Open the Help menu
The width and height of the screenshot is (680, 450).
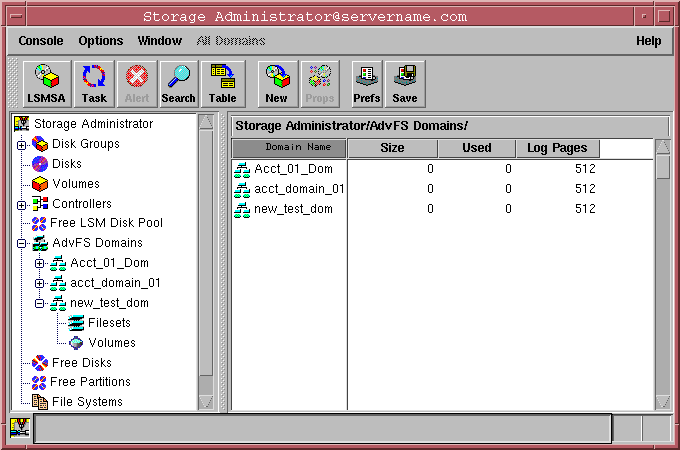(x=648, y=41)
